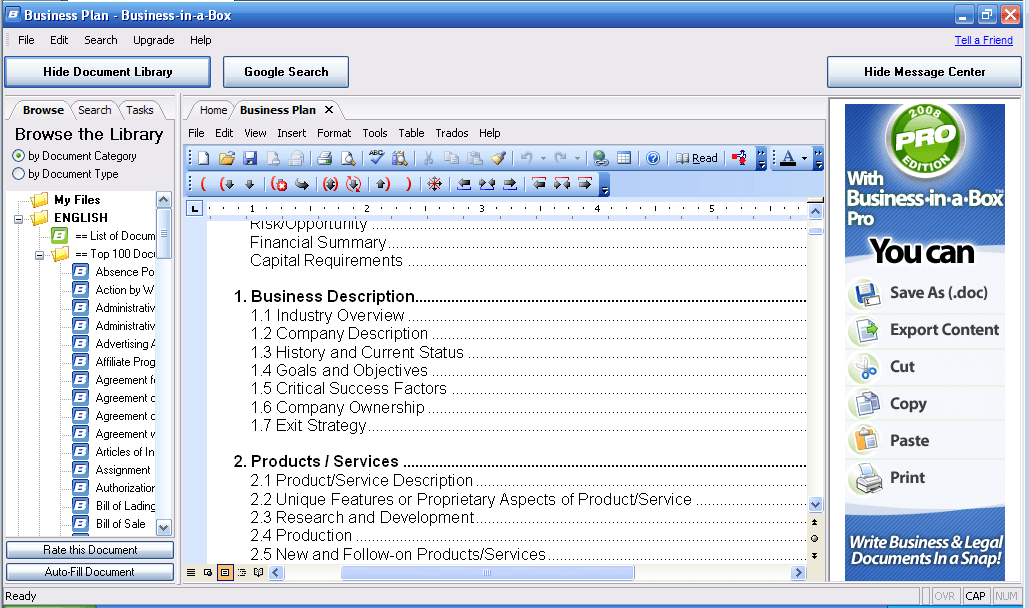Viewport: 1029px width, 608px height.
Task: Switch to Print Layout view button
Action: 225,573
